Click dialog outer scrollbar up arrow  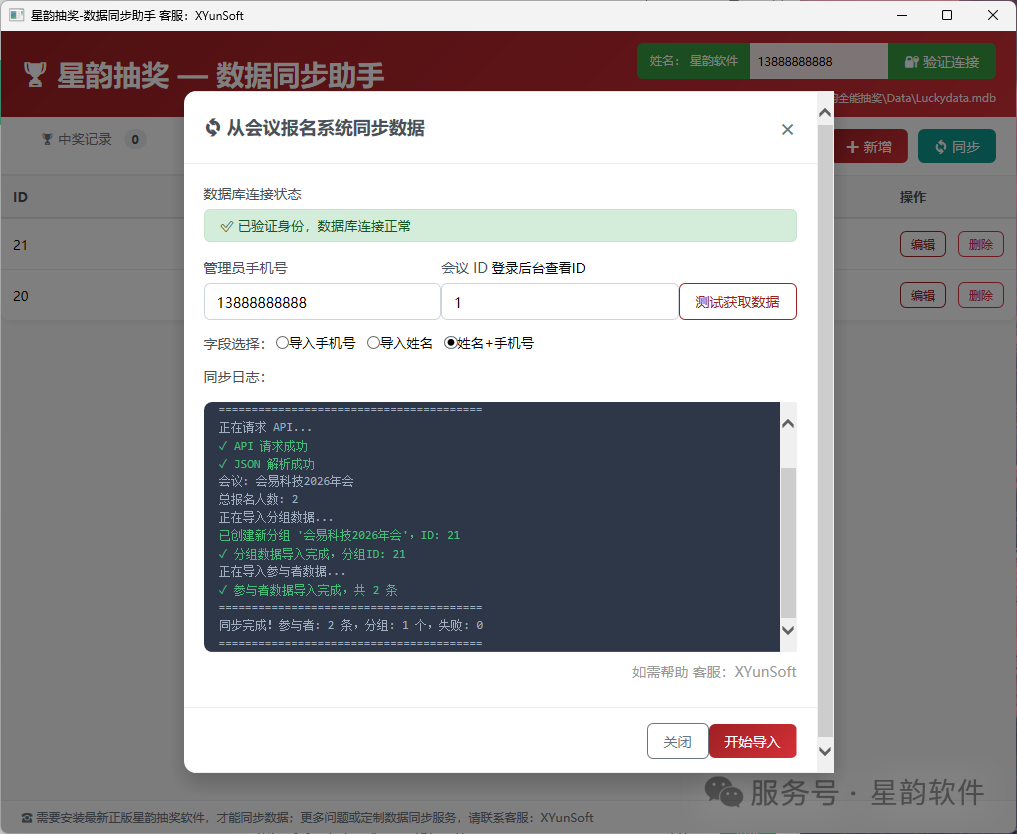click(x=825, y=113)
